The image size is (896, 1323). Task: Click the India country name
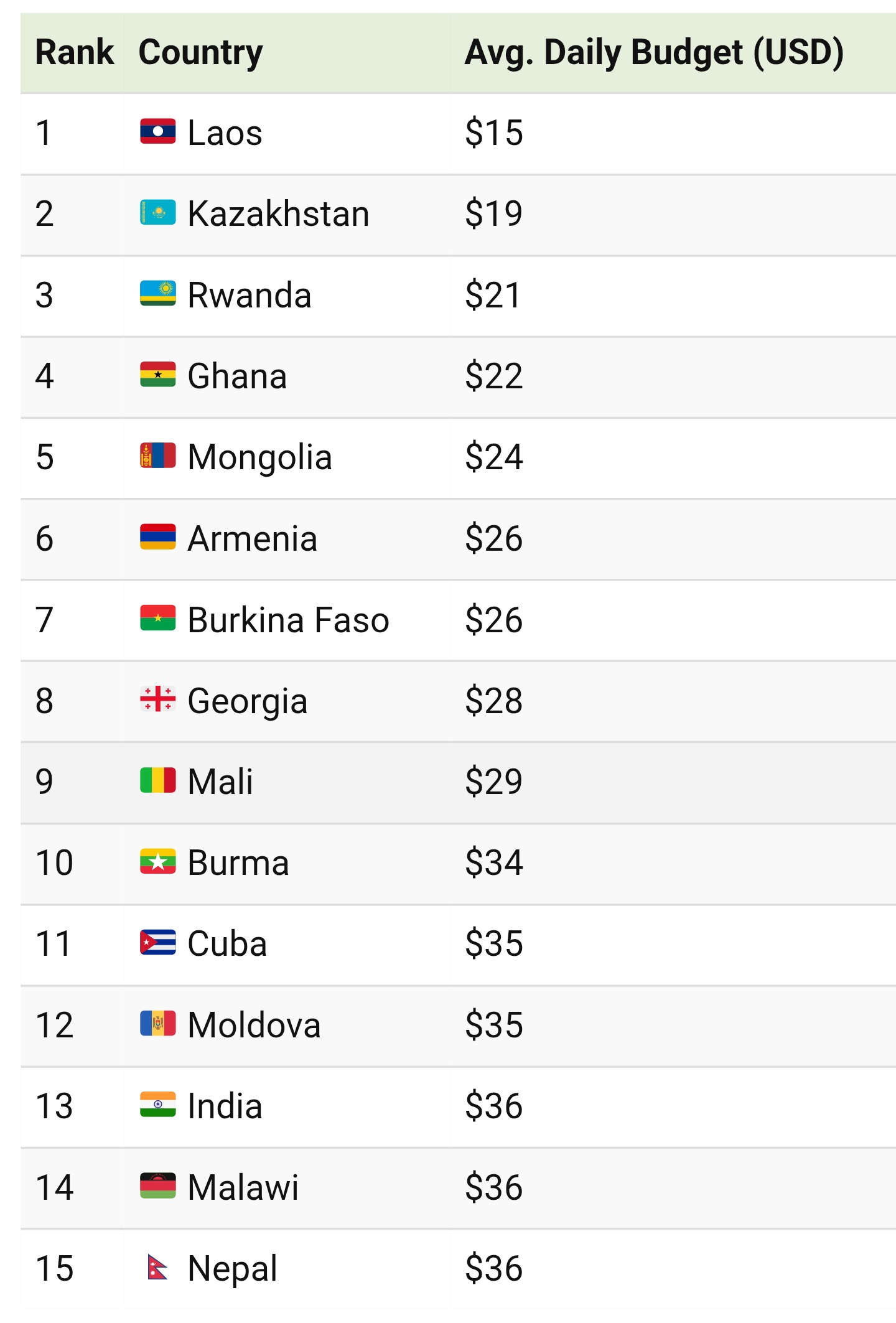coord(225,1106)
